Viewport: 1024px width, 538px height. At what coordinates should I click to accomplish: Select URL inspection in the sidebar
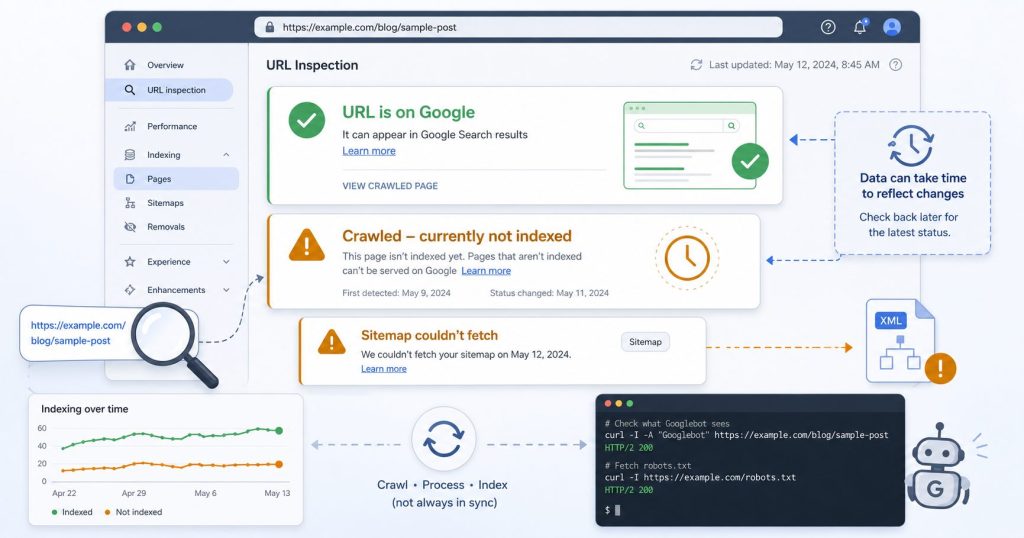pyautogui.click(x=169, y=90)
